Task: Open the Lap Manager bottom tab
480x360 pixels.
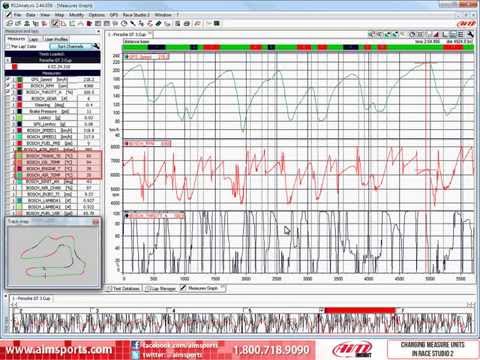Action: coord(161,289)
